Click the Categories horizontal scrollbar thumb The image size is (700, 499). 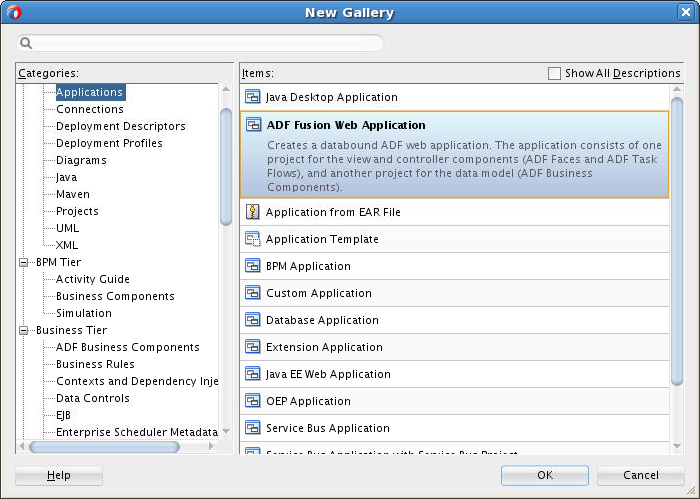click(104, 446)
